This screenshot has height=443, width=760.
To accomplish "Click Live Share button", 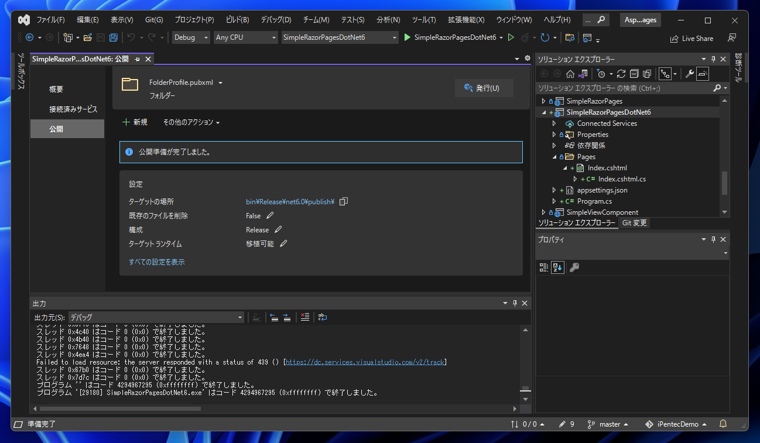I will click(692, 38).
